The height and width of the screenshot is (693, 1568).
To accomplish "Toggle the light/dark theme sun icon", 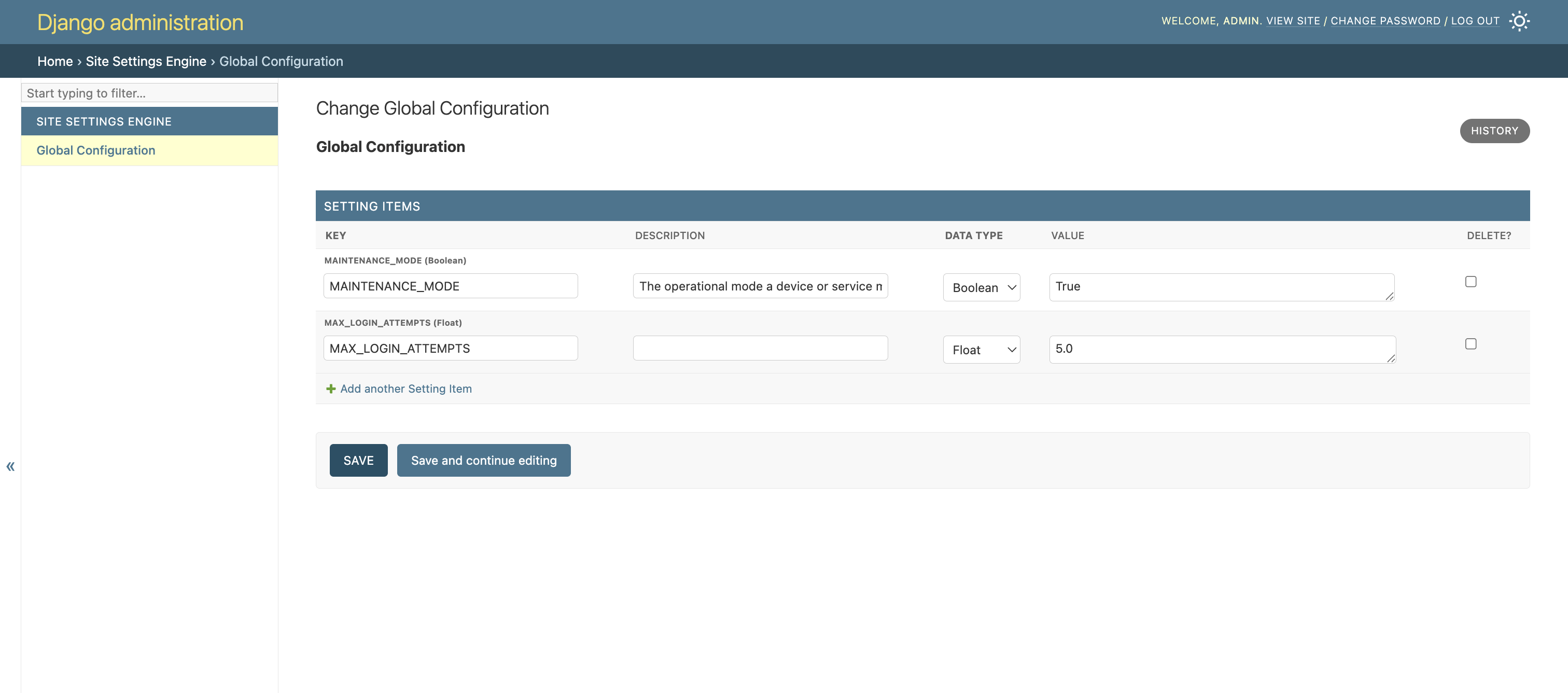I will point(1519,21).
